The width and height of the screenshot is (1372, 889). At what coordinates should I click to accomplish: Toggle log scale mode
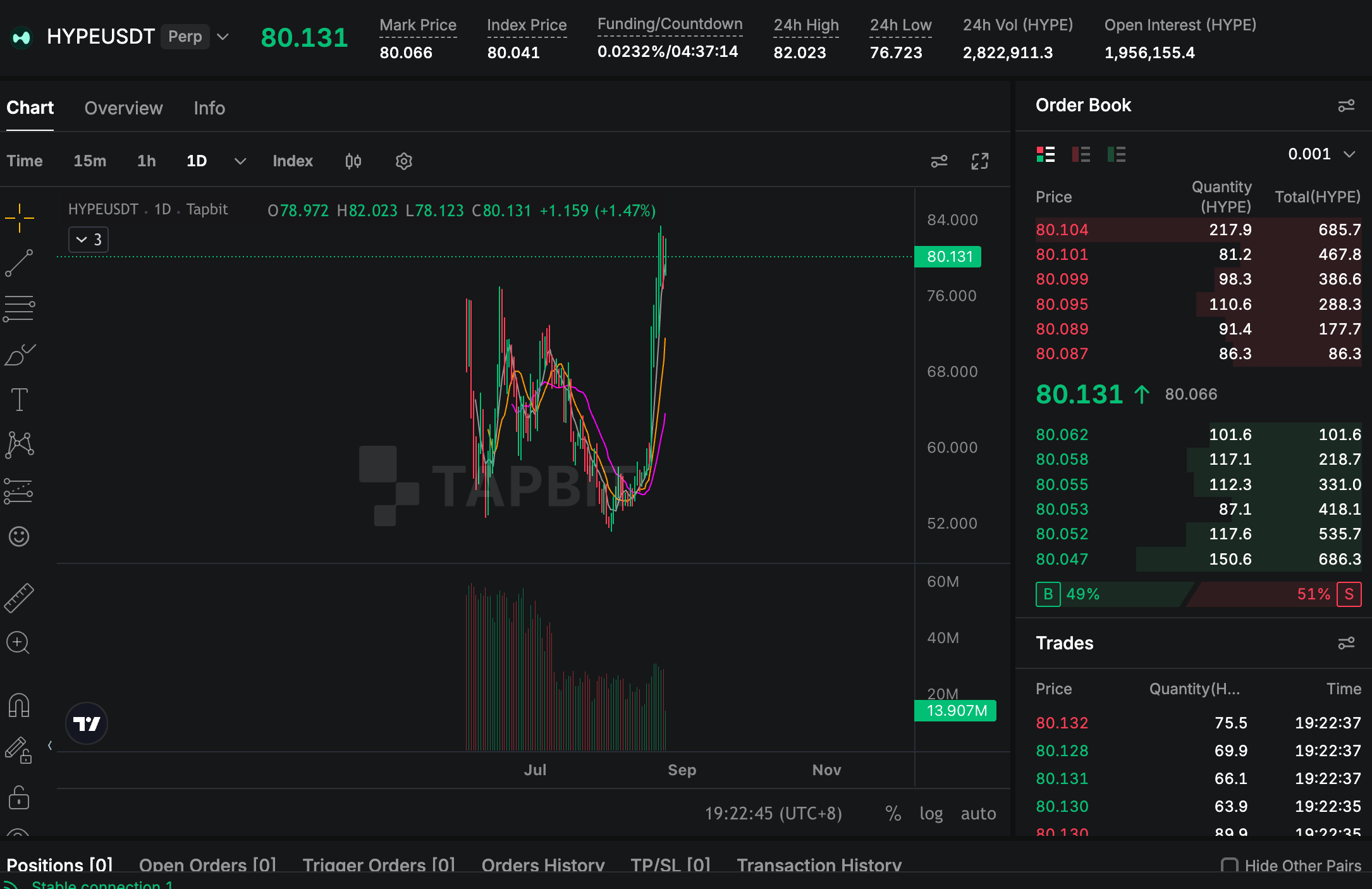[931, 814]
